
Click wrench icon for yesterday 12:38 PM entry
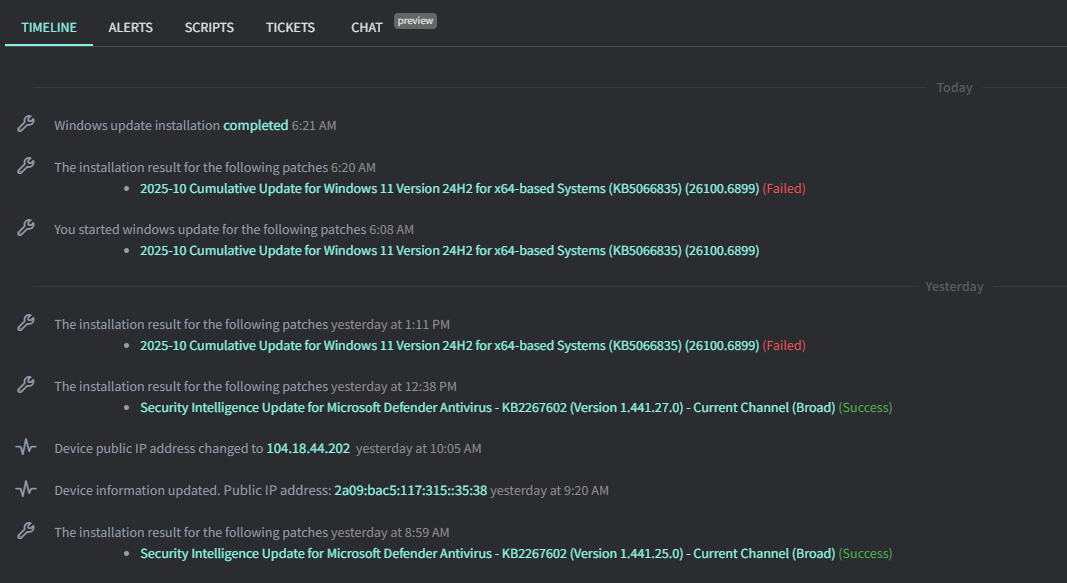pos(26,385)
